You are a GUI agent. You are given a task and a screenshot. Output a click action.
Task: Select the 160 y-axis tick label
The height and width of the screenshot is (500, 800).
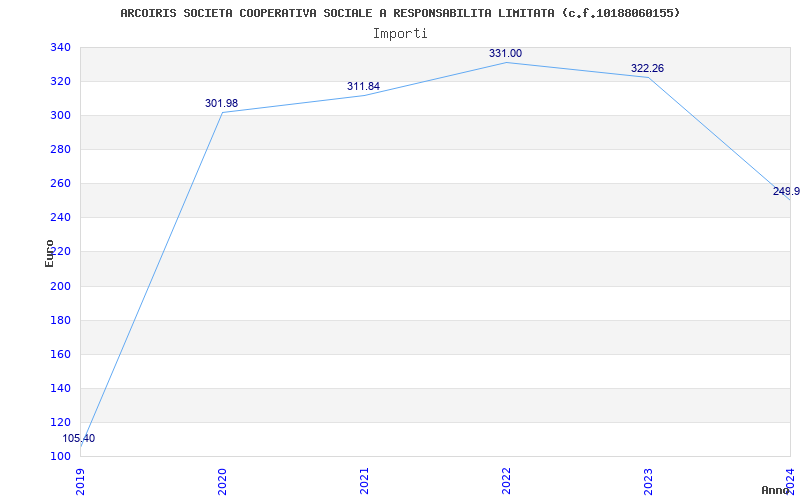[60, 354]
